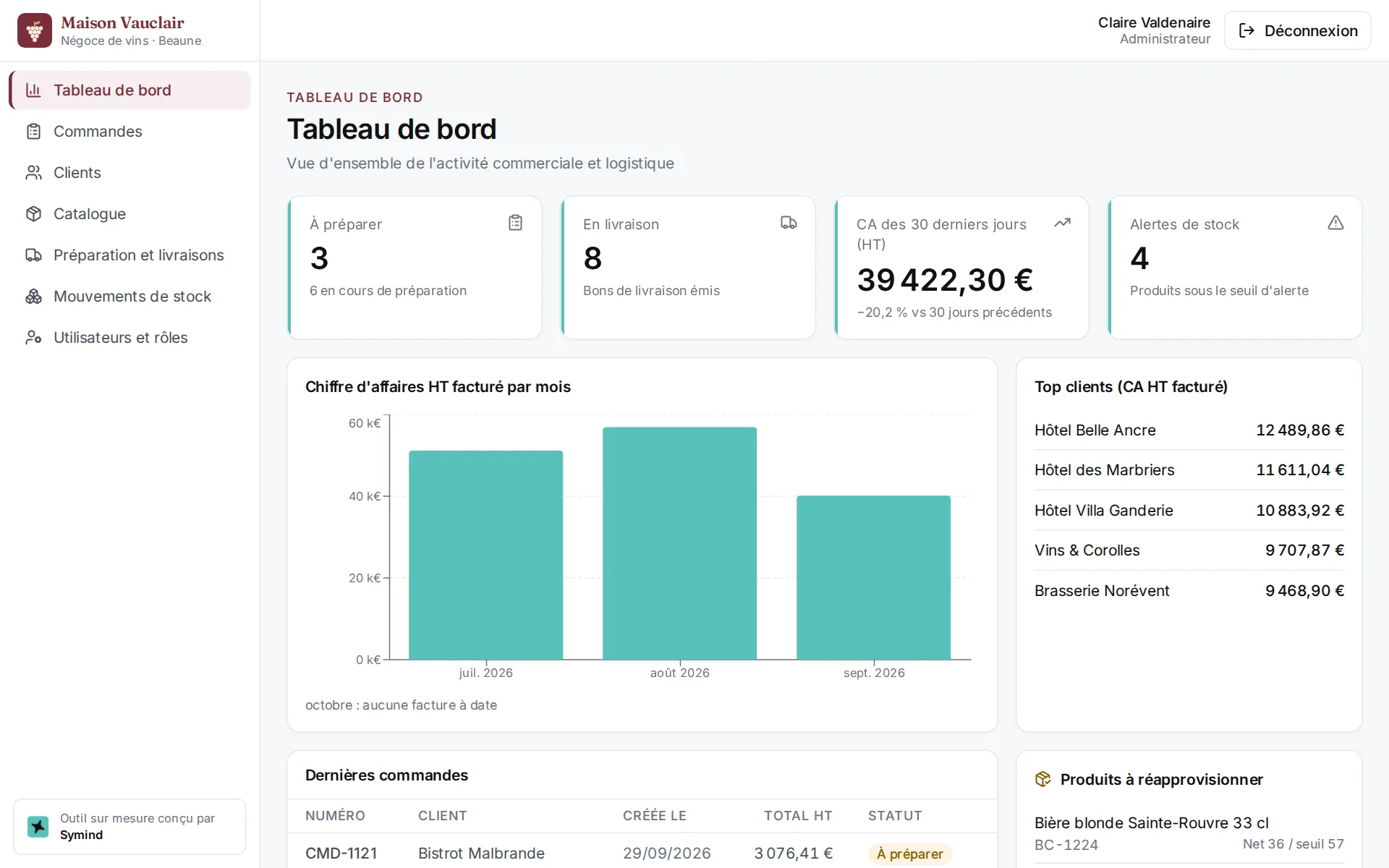The image size is (1389, 868).
Task: Click the Claire Valdenaire user name
Action: 1154,22
